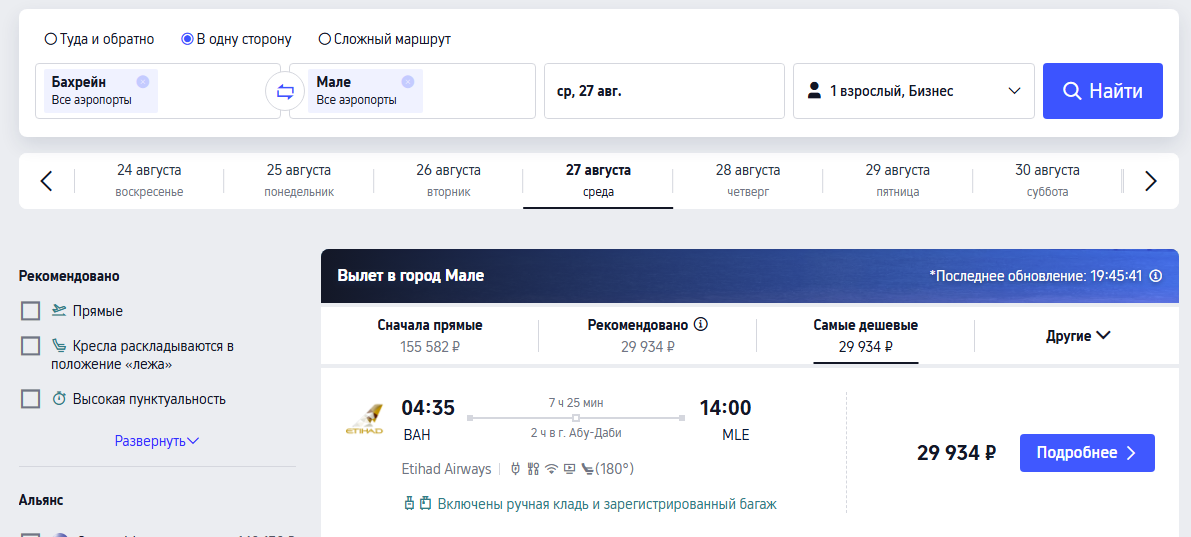Swap origin and destination airports icon
1191x537 pixels.
click(285, 91)
